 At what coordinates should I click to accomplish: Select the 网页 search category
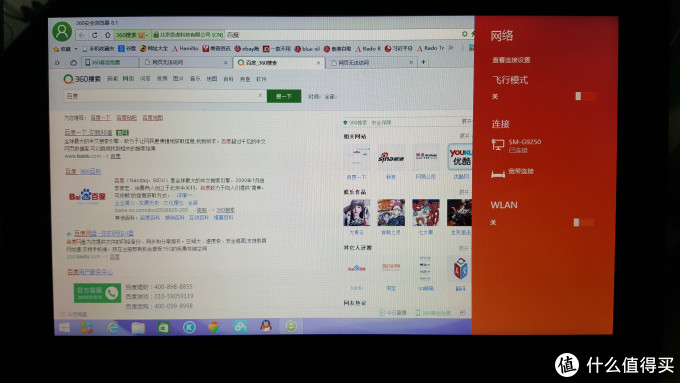[x=128, y=79]
